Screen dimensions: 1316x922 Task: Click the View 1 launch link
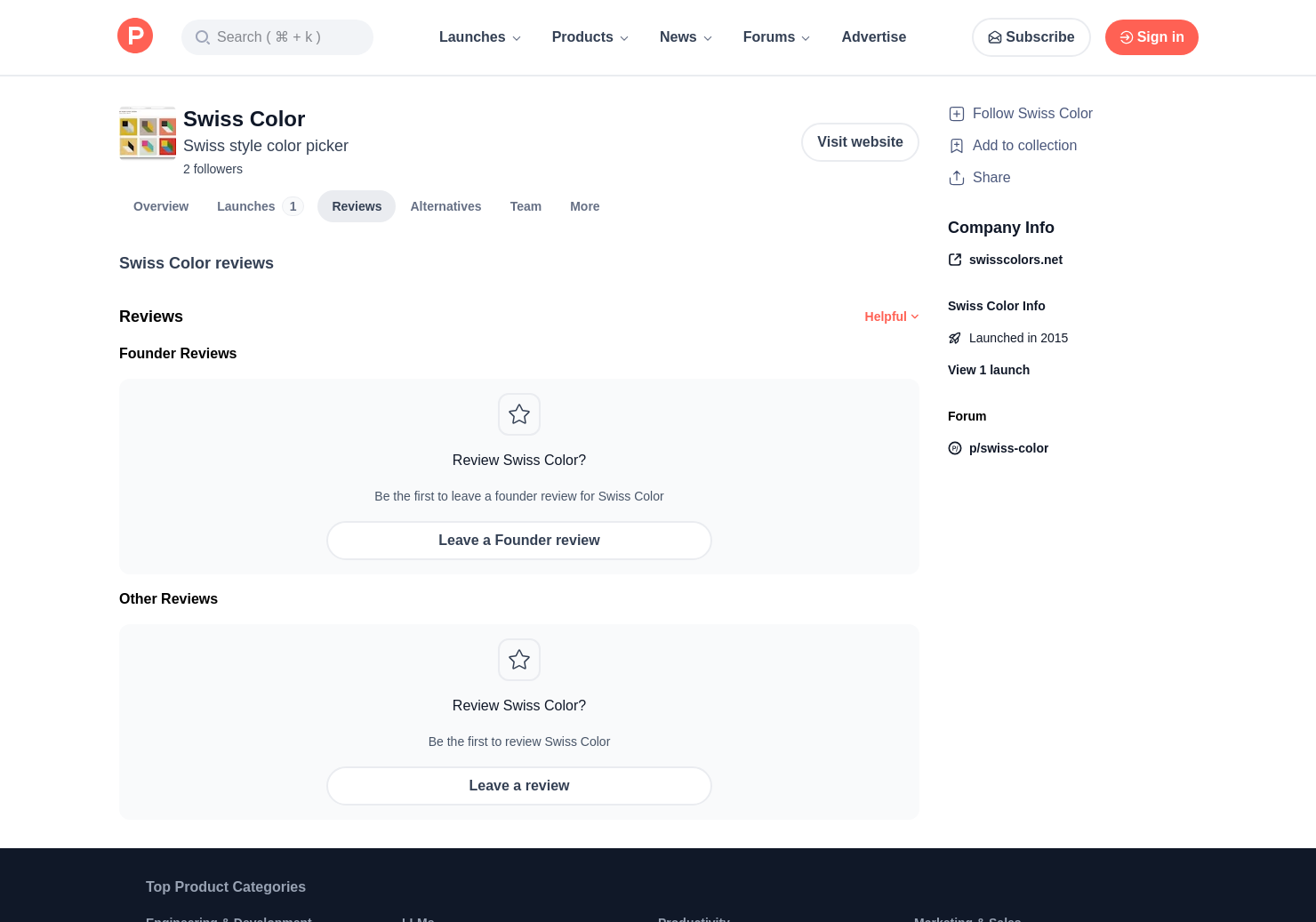(989, 370)
